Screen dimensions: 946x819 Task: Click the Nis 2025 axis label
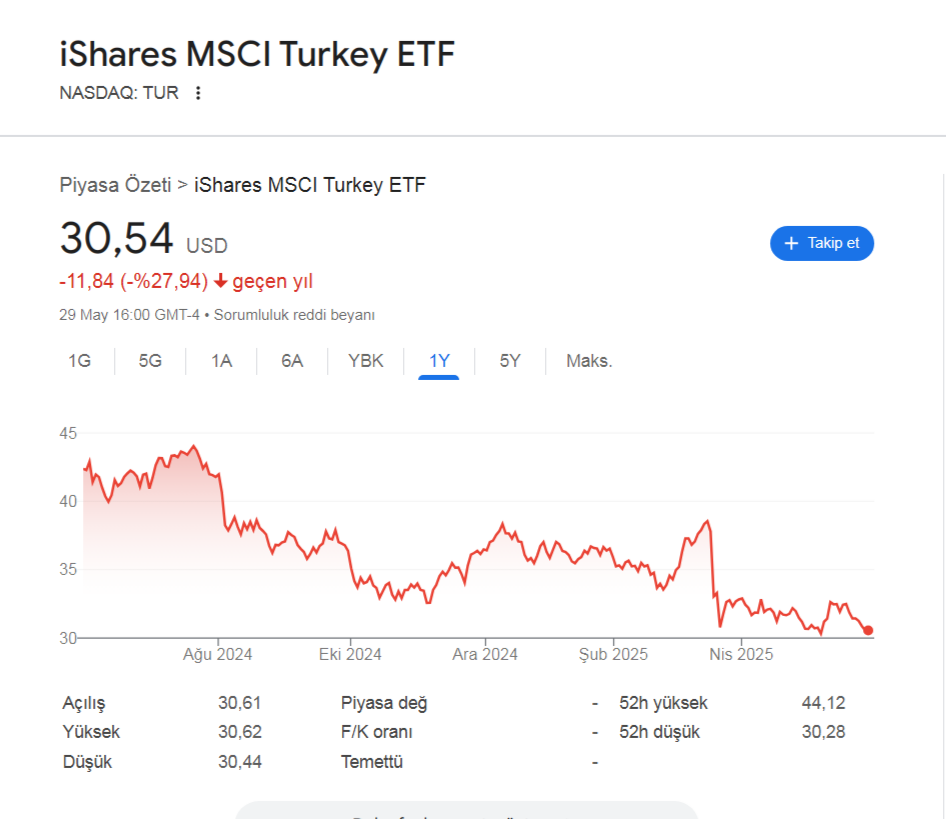(741, 654)
